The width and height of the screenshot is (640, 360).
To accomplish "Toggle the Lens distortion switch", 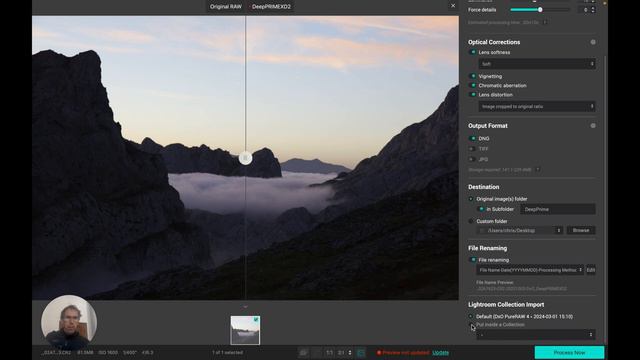I will [x=473, y=95].
